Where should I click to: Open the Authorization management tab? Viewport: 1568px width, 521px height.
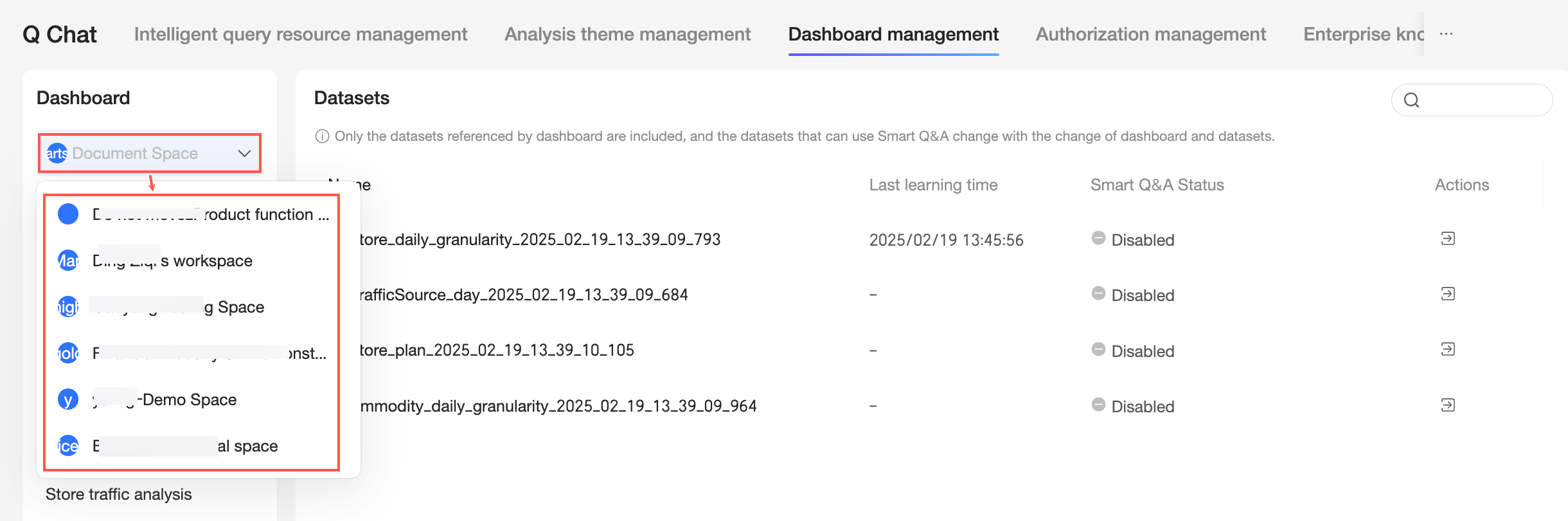(x=1150, y=34)
